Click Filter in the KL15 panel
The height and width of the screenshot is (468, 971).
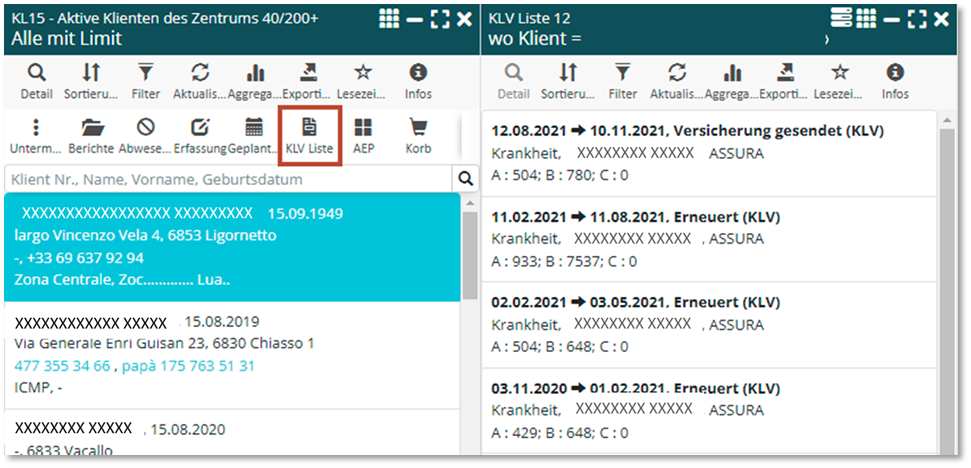[146, 81]
